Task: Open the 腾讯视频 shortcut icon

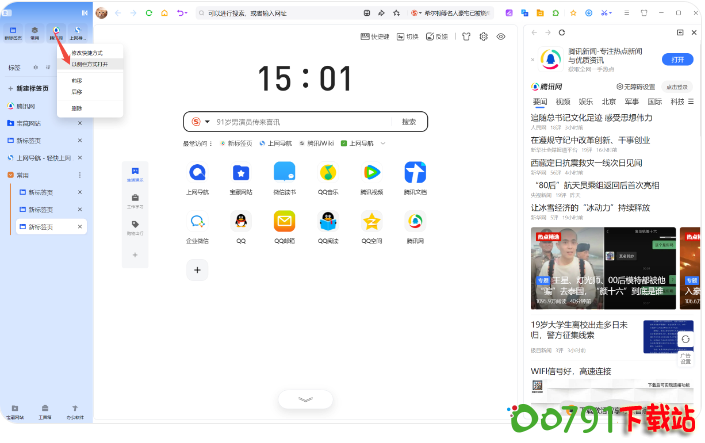Action: point(372,172)
